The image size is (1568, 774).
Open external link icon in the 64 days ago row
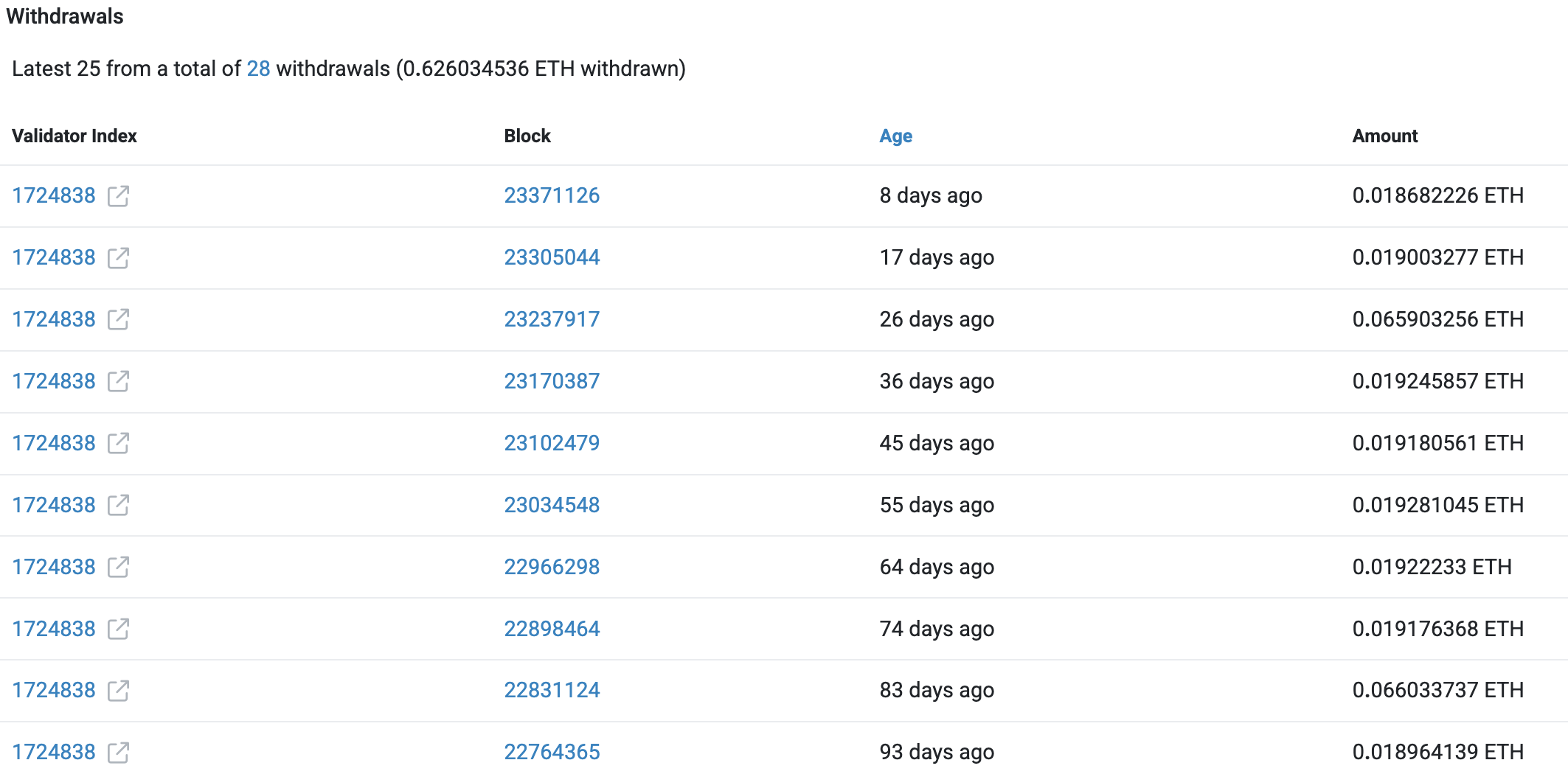pyautogui.click(x=118, y=568)
